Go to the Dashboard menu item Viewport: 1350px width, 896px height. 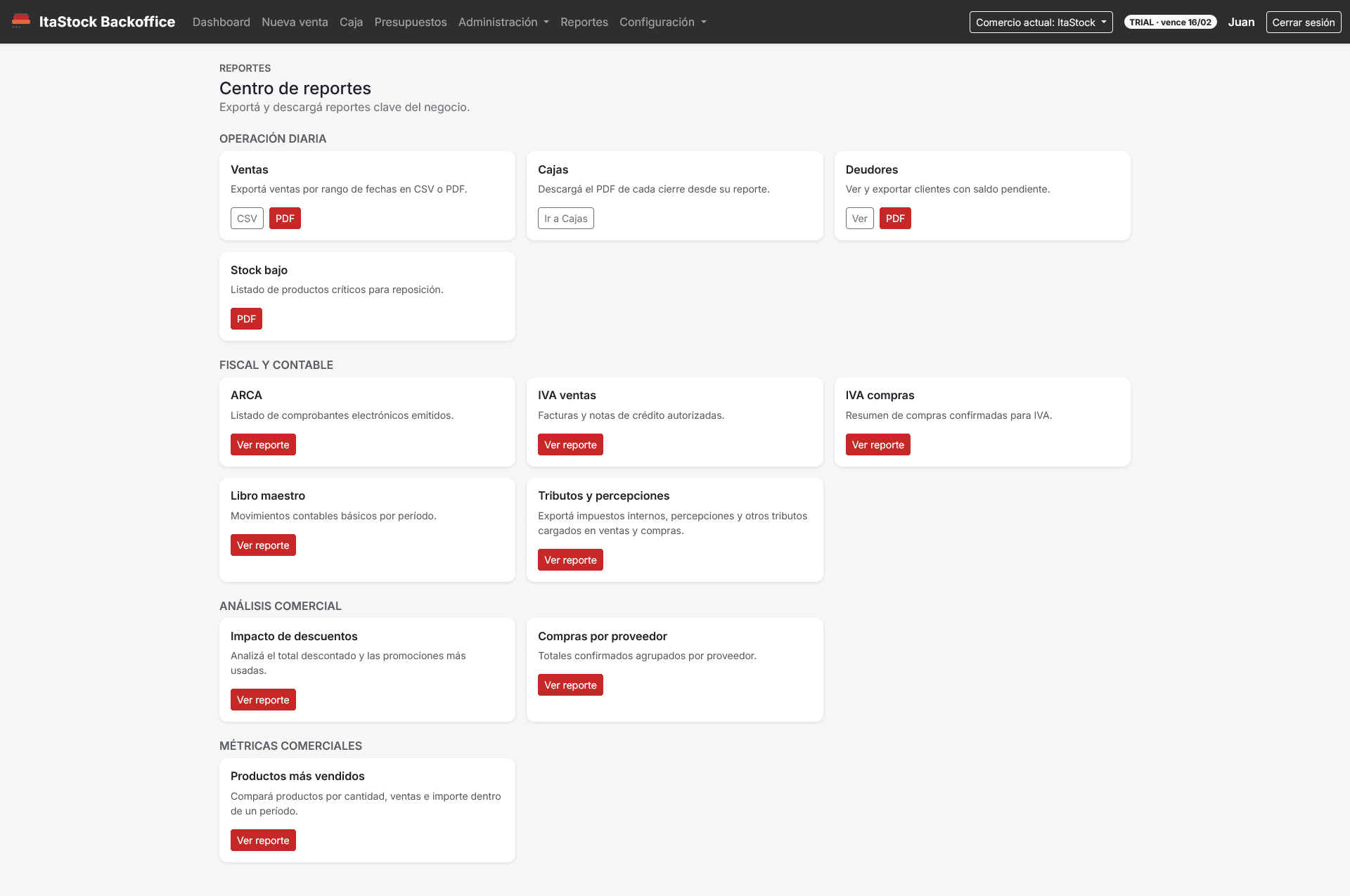tap(221, 22)
